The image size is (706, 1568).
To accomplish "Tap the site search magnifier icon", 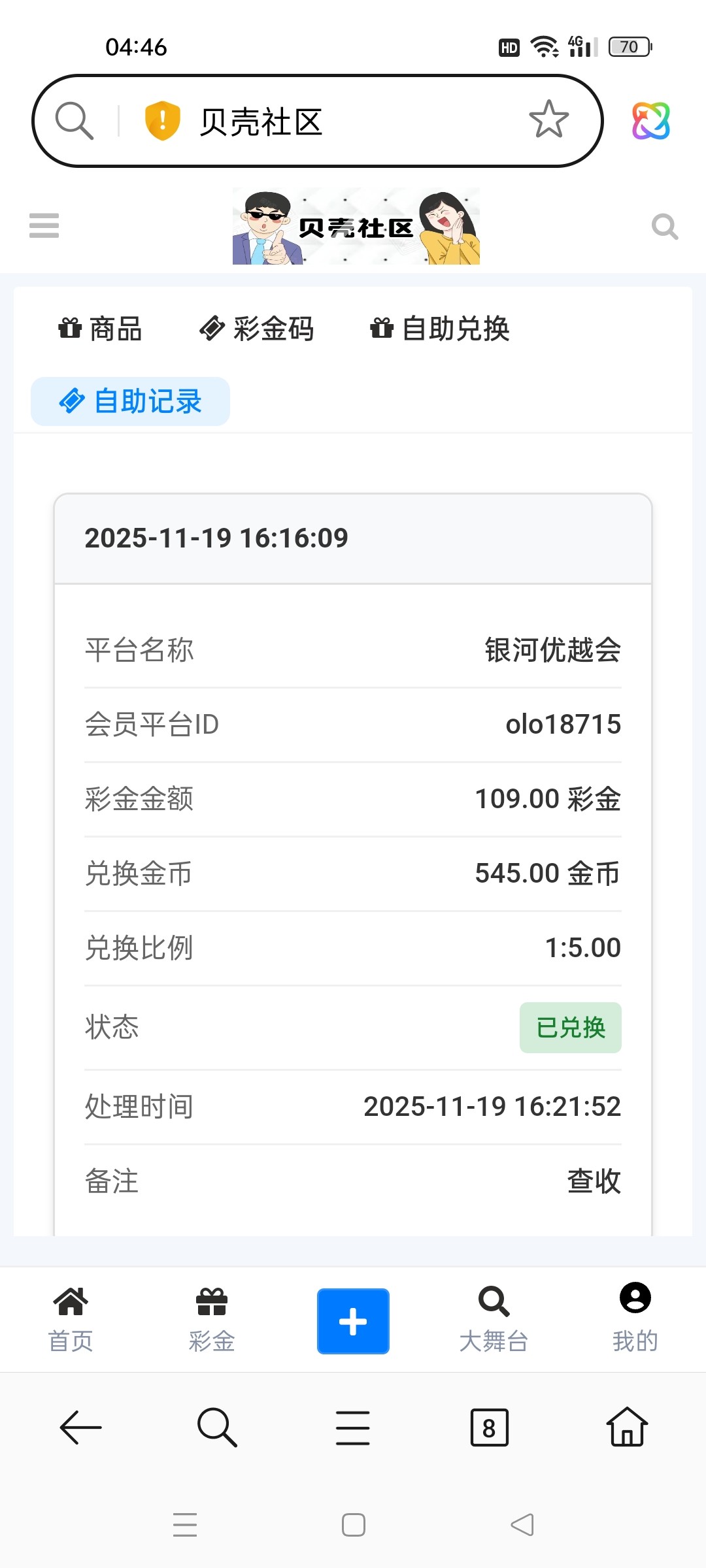I will click(664, 227).
